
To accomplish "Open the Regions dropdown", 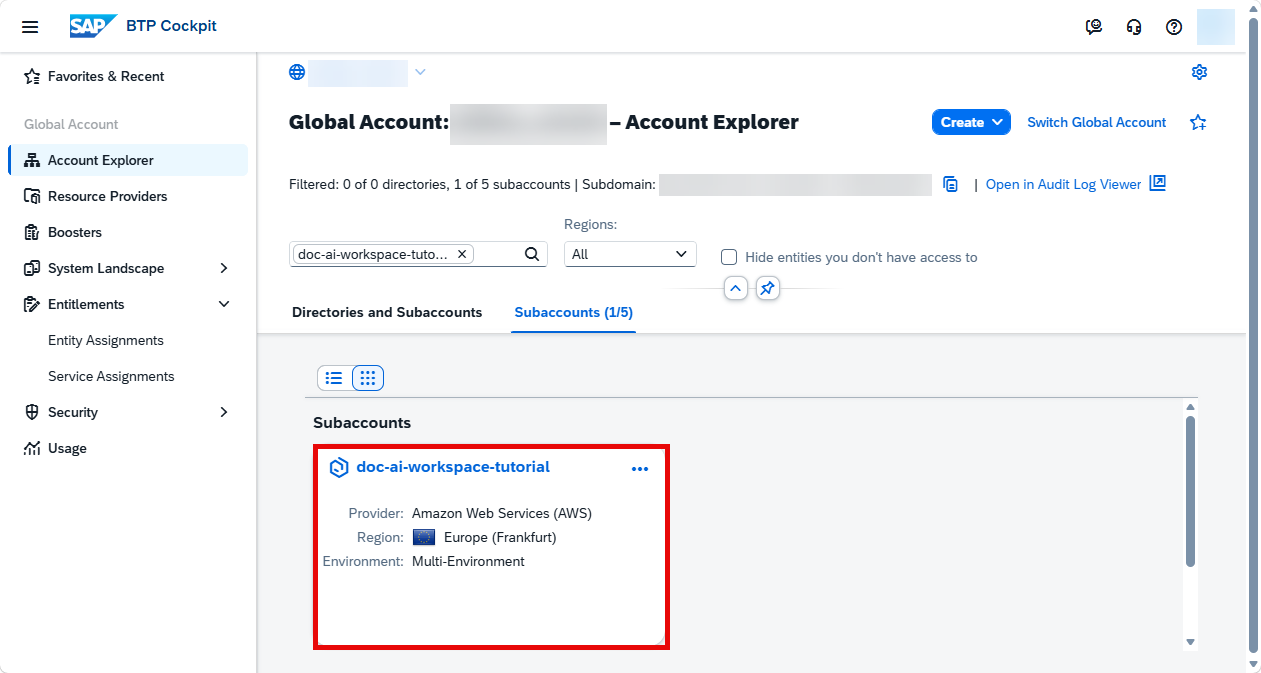I will (x=630, y=254).
